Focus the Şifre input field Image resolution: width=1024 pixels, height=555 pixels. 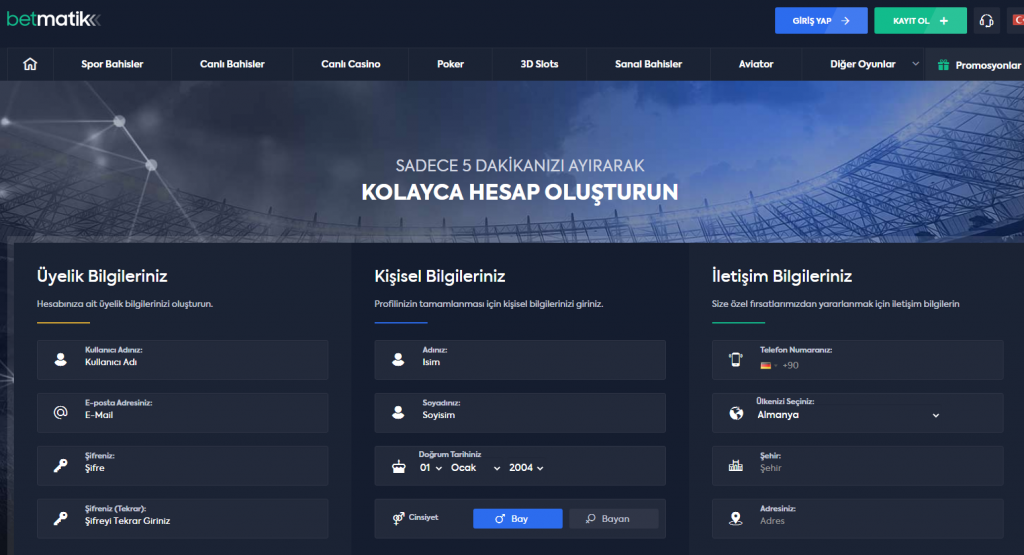[182, 466]
